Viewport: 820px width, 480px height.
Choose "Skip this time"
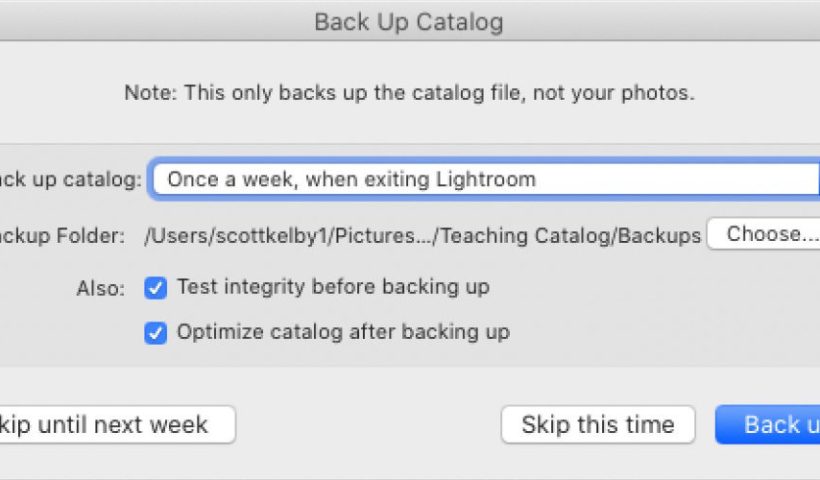click(597, 424)
